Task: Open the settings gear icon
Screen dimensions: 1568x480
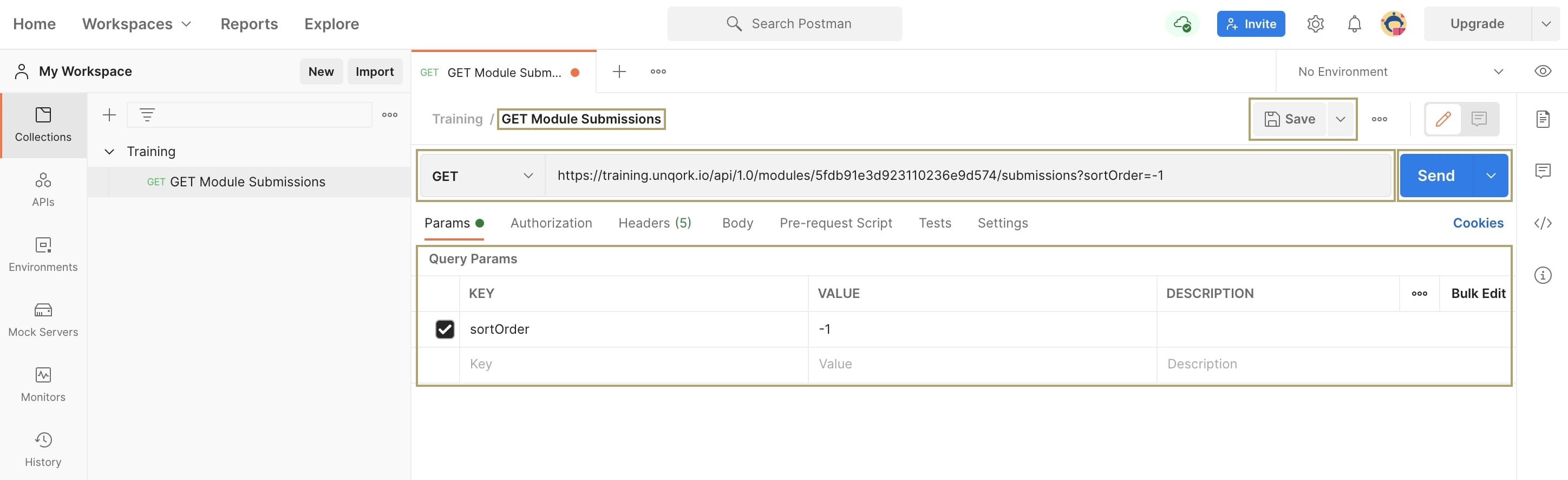Action: [1315, 24]
